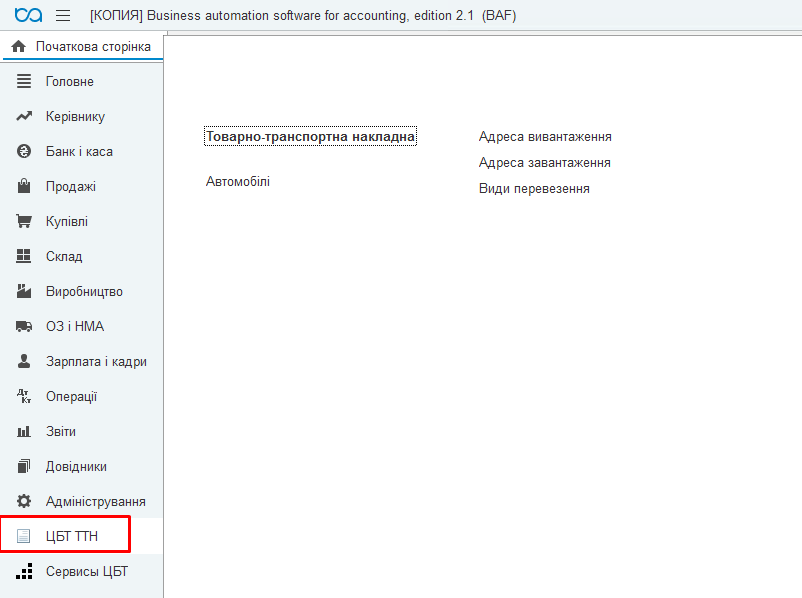Open the hamburger main menu icon
This screenshot has width=802, height=598.
pos(63,16)
